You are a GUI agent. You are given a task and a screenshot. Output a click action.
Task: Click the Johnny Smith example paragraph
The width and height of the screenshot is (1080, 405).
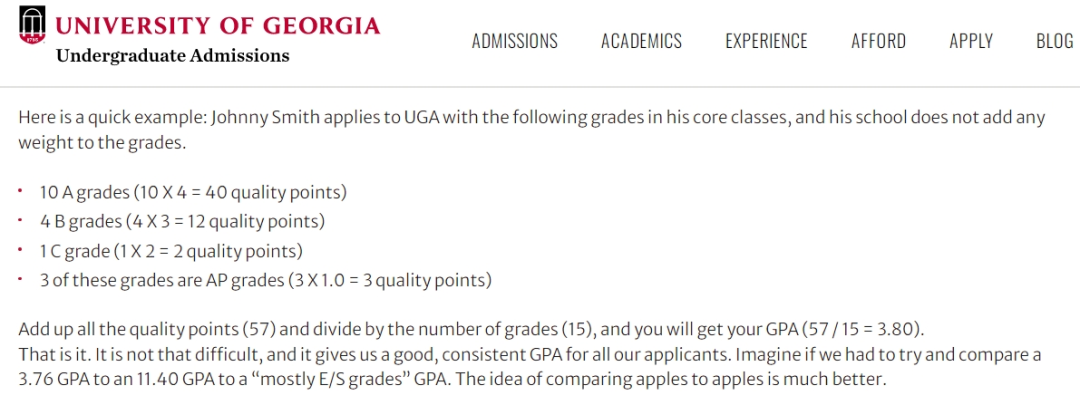[532, 131]
